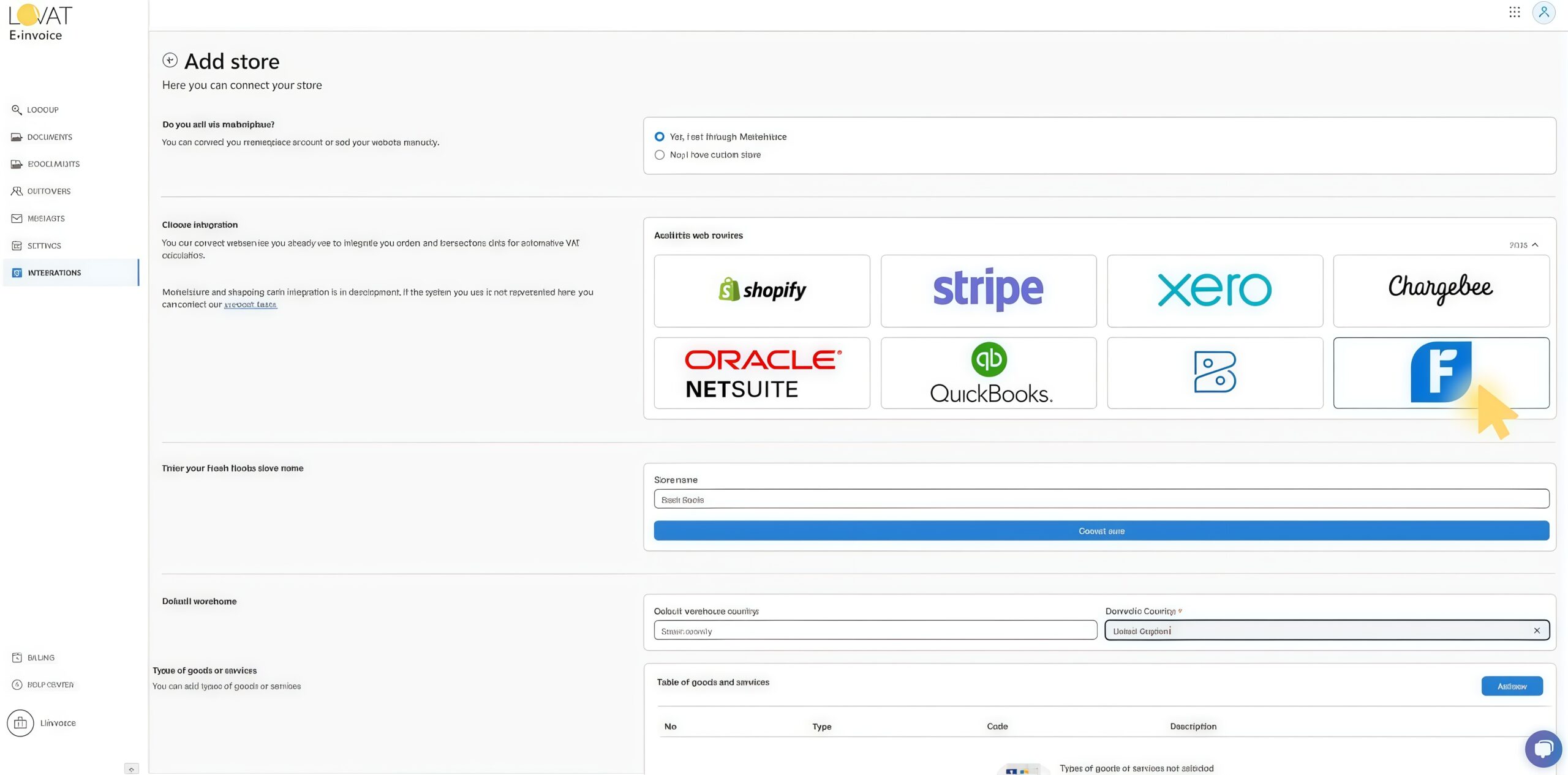Image resolution: width=1568 pixels, height=775 pixels.
Task: Click the Lookup magnifier icon in sidebar
Action: tap(17, 110)
